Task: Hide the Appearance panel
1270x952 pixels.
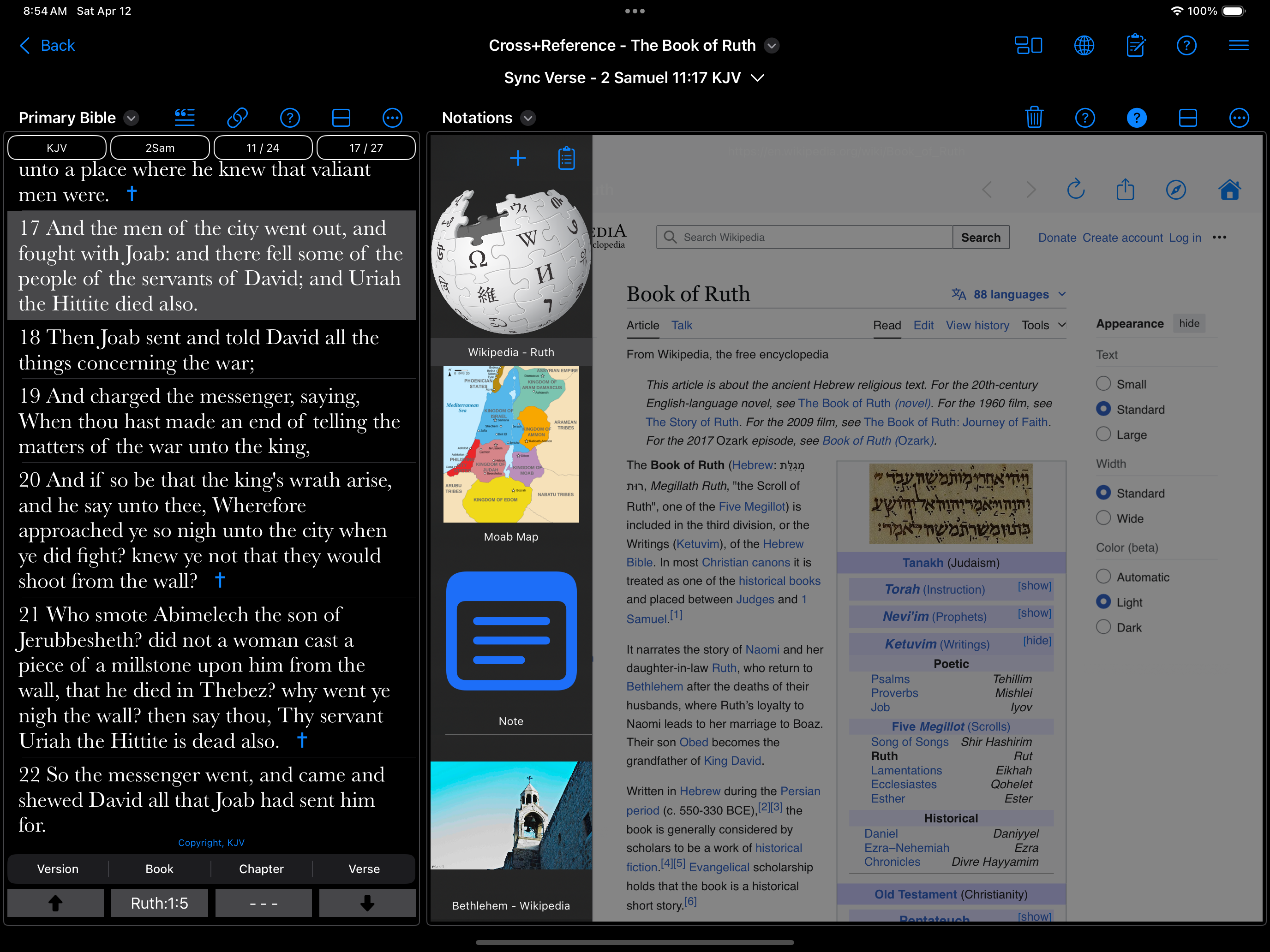Action: (1188, 323)
